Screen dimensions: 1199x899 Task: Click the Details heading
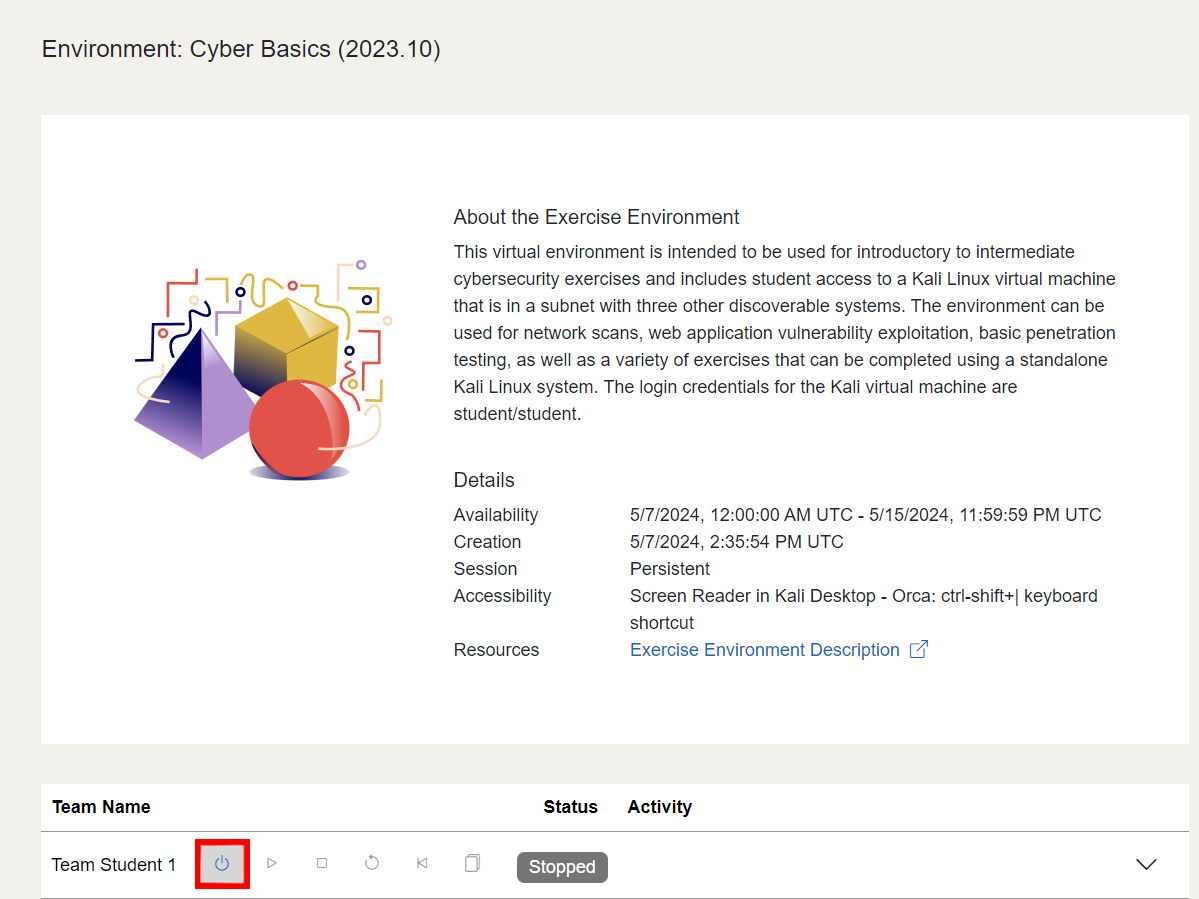coord(484,480)
